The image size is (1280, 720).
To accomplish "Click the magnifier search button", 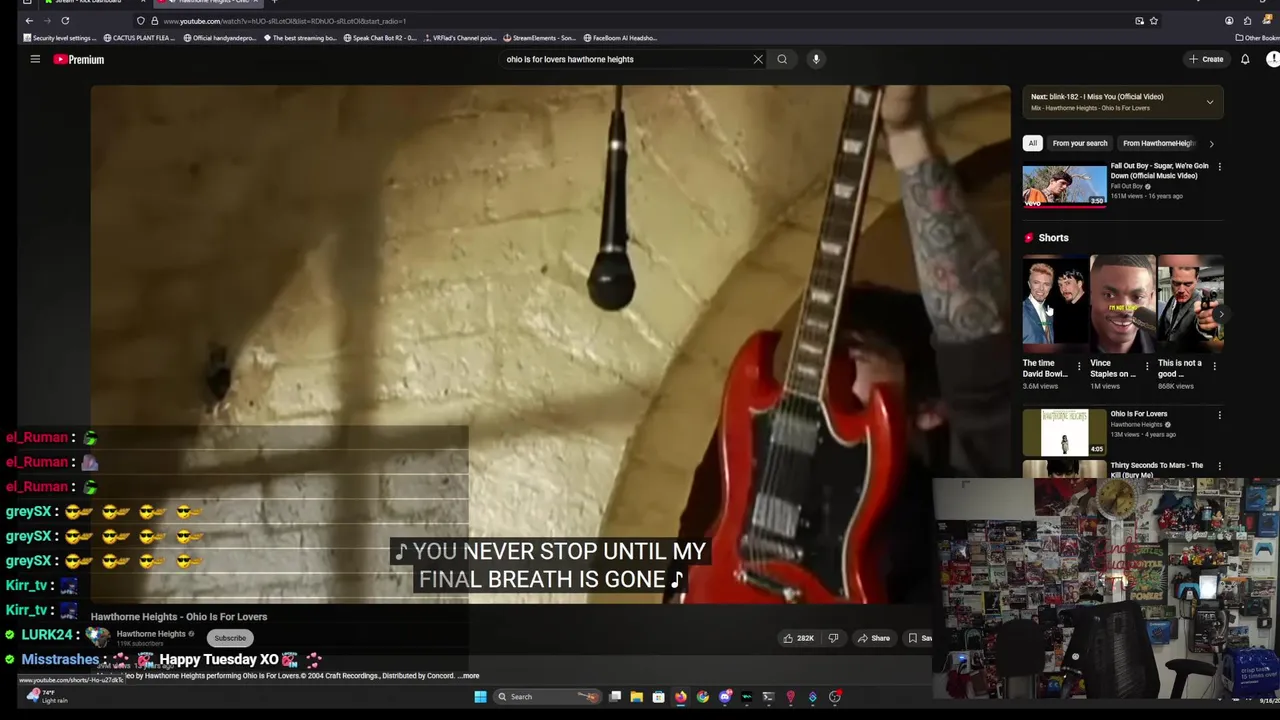I will click(782, 59).
